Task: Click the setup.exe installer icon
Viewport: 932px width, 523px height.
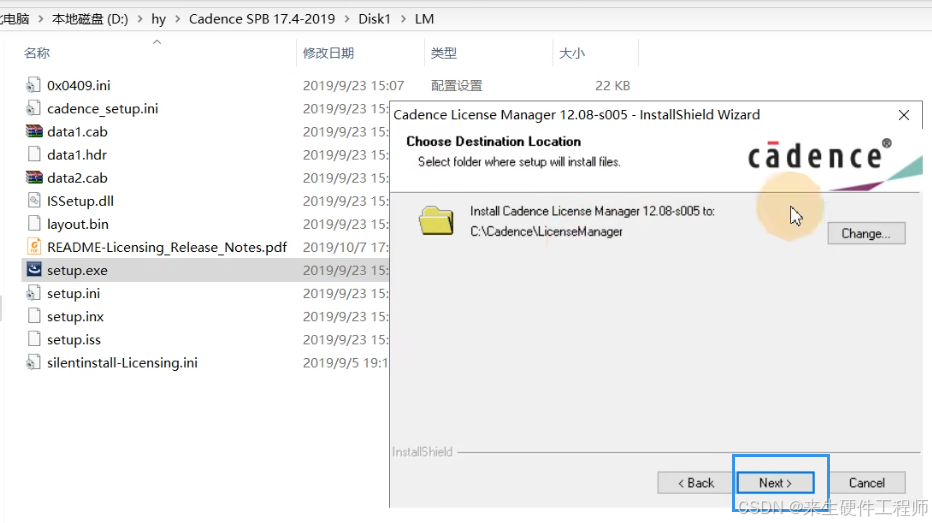Action: (x=34, y=270)
